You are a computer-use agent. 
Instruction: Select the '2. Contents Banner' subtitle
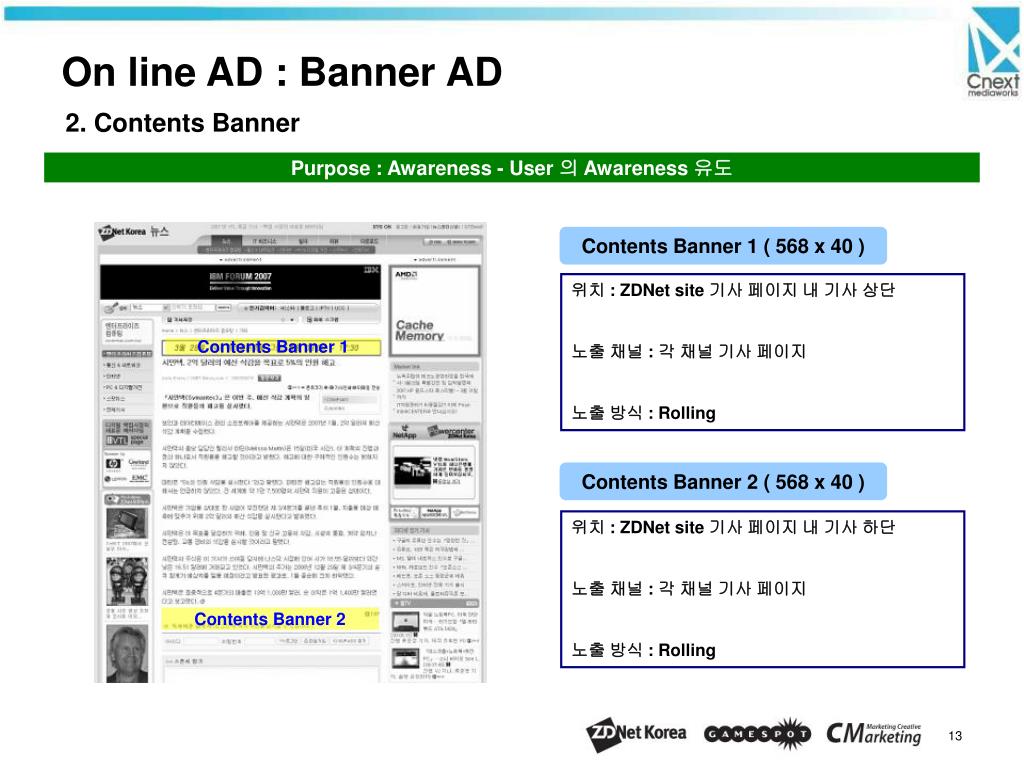182,123
